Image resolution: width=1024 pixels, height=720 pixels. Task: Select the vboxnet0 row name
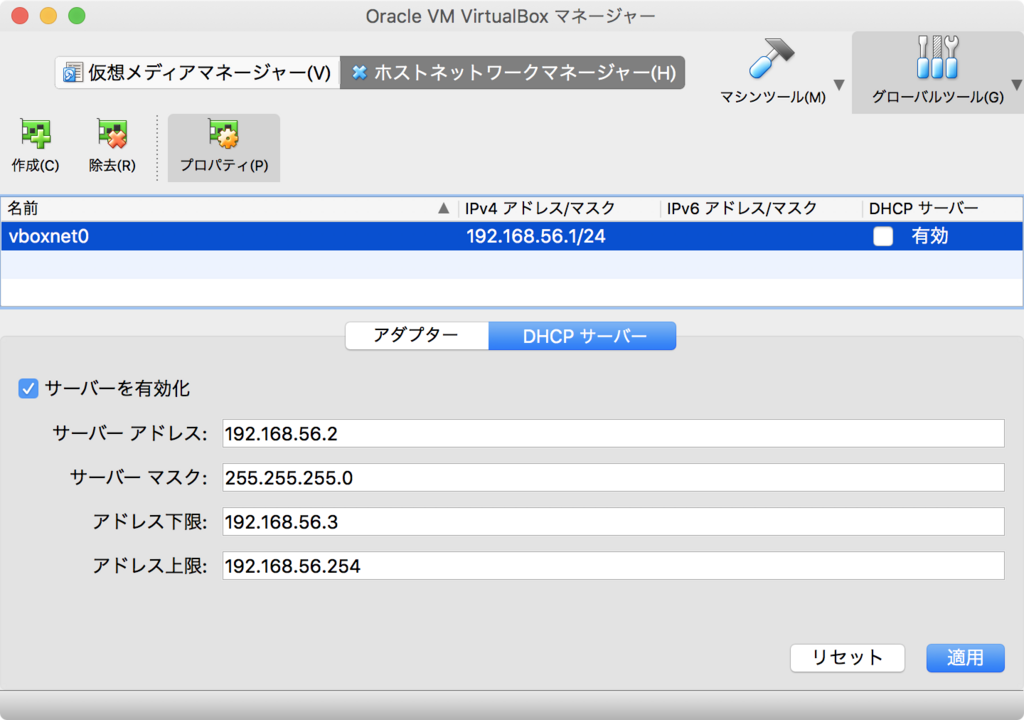[49, 236]
